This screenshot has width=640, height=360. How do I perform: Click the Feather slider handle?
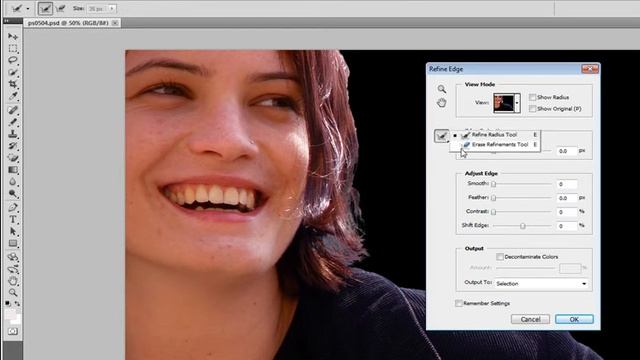(493, 198)
